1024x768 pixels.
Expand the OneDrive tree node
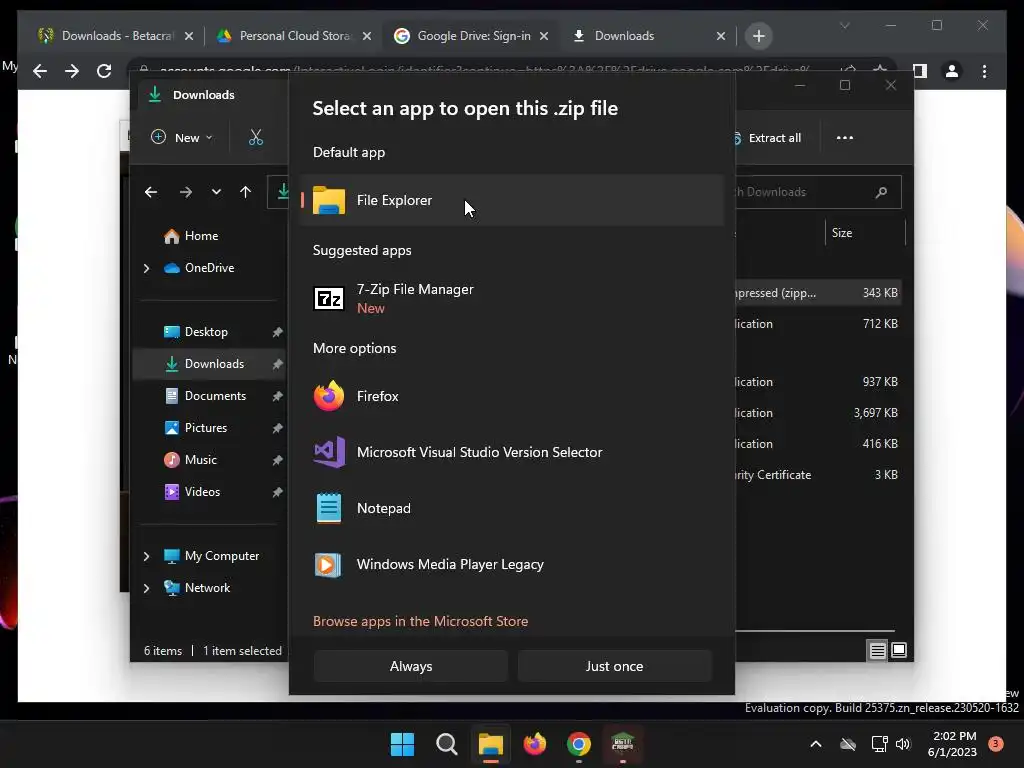click(x=146, y=268)
